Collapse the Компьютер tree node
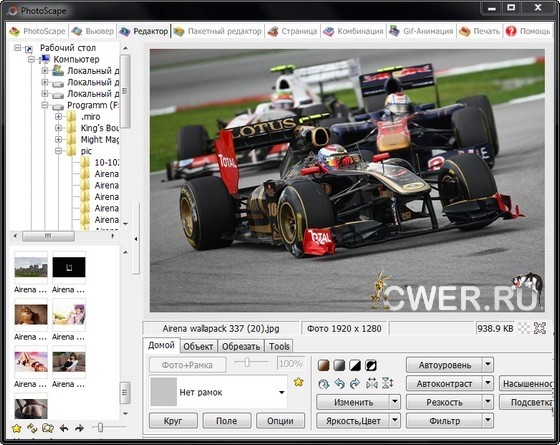560x445 pixels. pyautogui.click(x=31, y=59)
